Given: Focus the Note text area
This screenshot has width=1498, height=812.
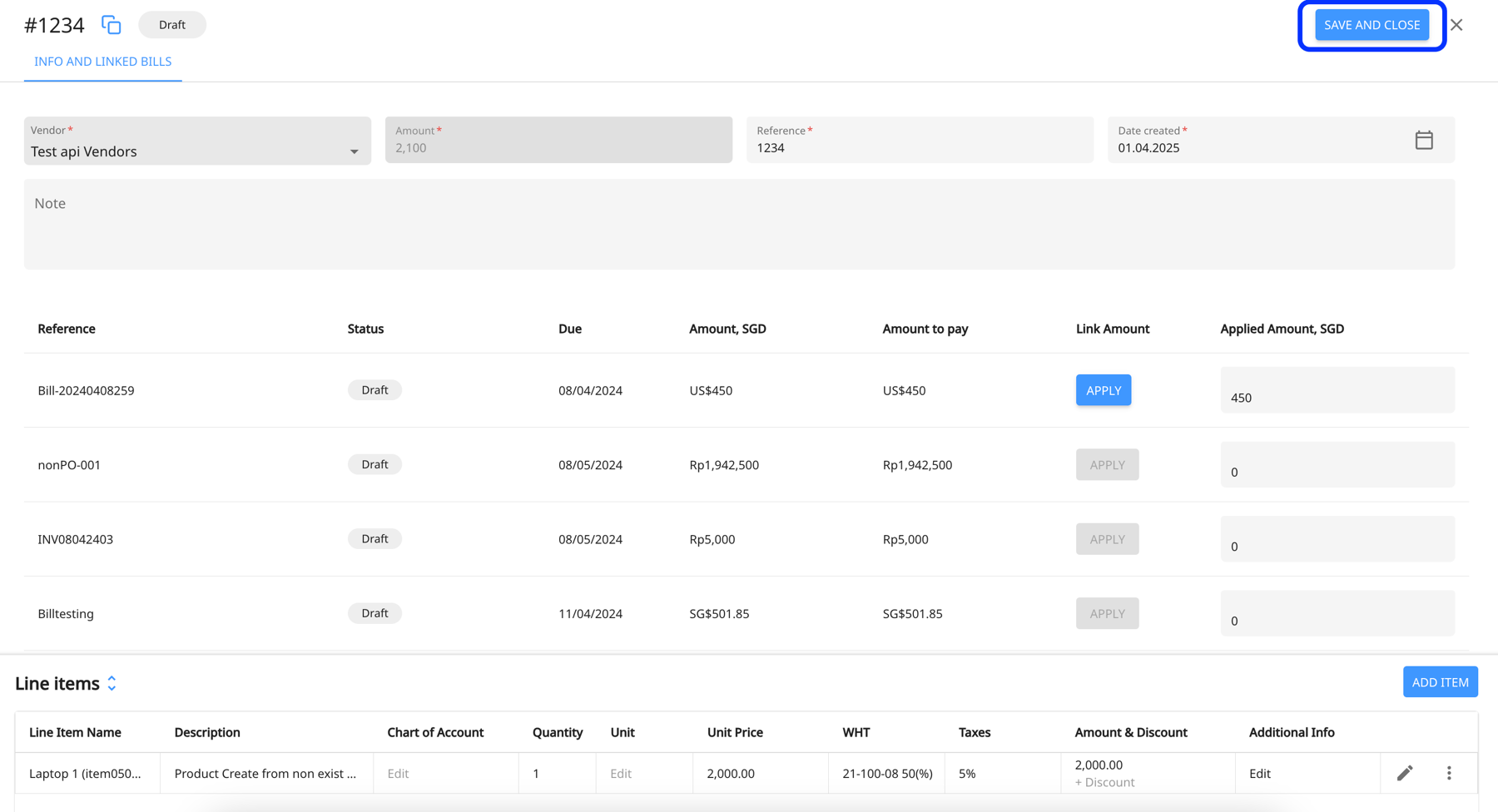Looking at the screenshot, I should [739, 225].
